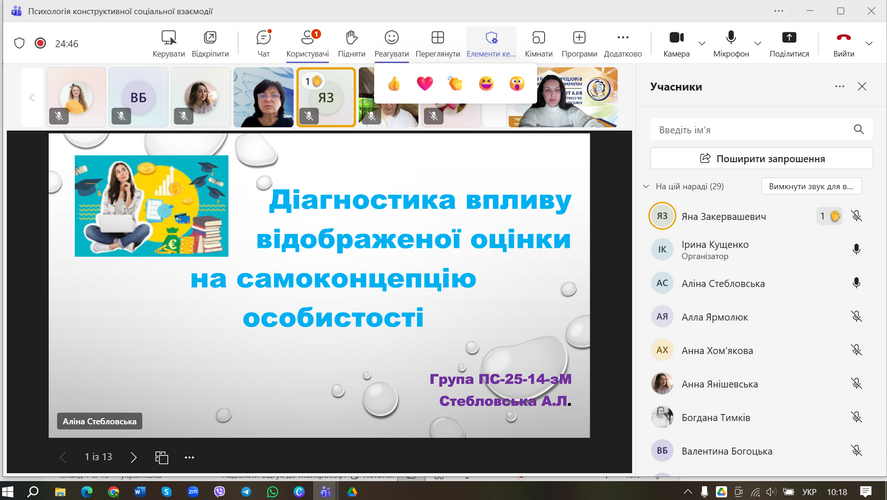887x500 pixels.
Task: Open the Переглянути view menu
Action: click(x=437, y=43)
